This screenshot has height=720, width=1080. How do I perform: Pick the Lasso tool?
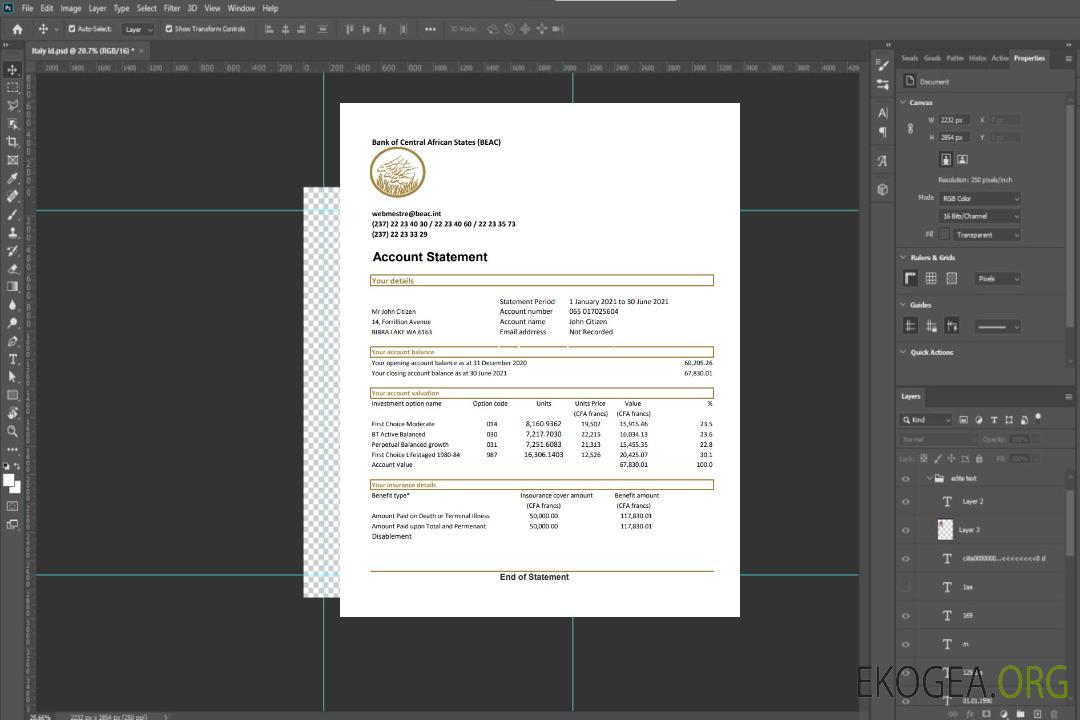pos(13,105)
